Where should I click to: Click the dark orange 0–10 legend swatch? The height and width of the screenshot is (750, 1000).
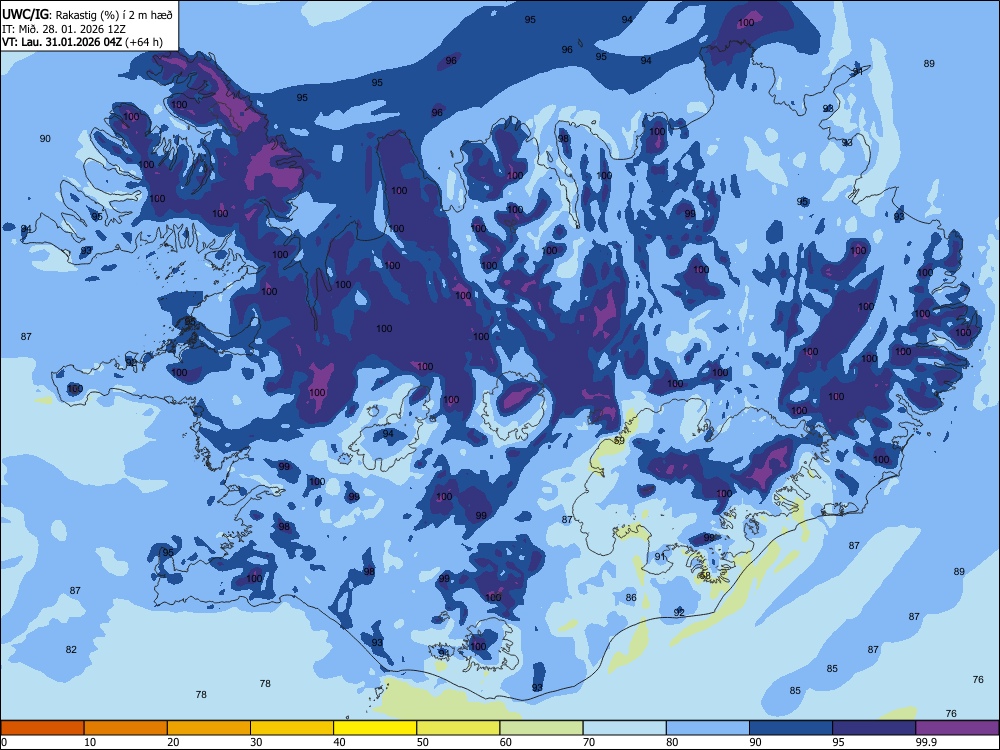coord(42,728)
